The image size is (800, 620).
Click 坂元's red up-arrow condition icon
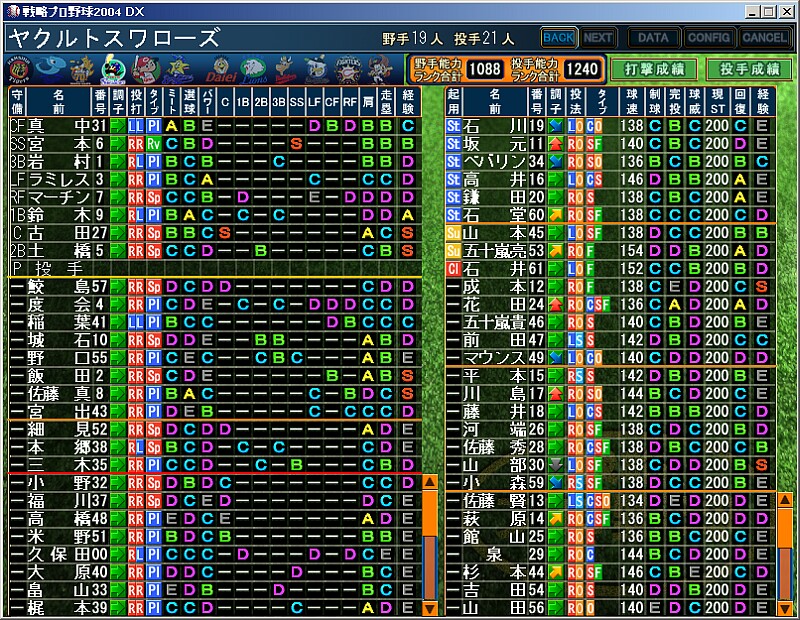pos(555,144)
